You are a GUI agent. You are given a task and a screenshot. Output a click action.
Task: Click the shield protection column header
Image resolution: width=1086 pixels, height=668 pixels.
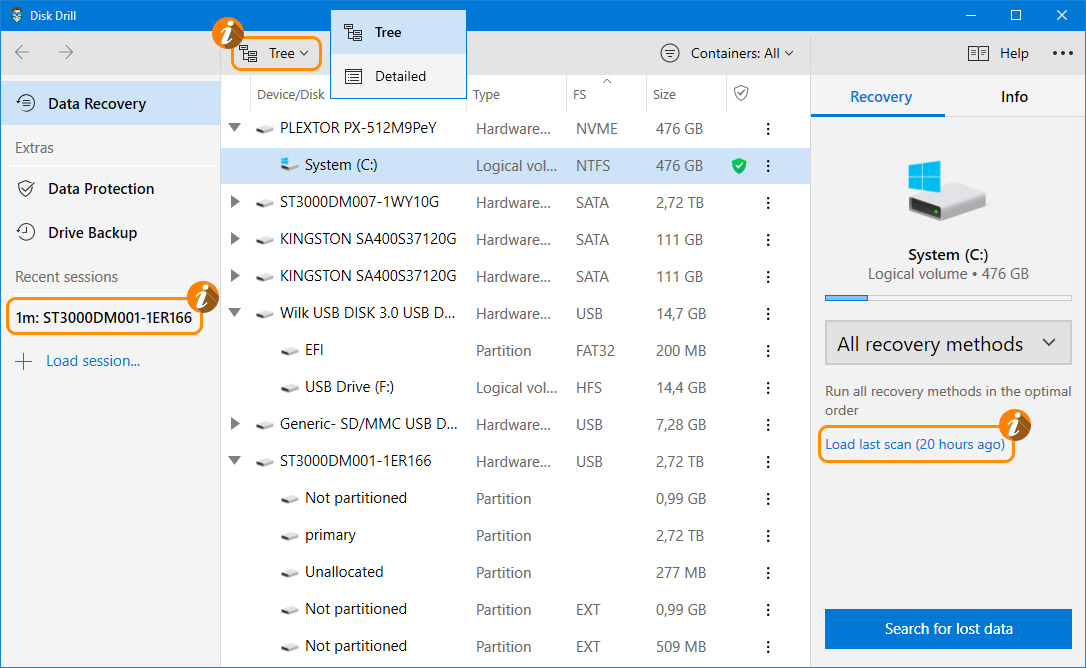(x=741, y=94)
